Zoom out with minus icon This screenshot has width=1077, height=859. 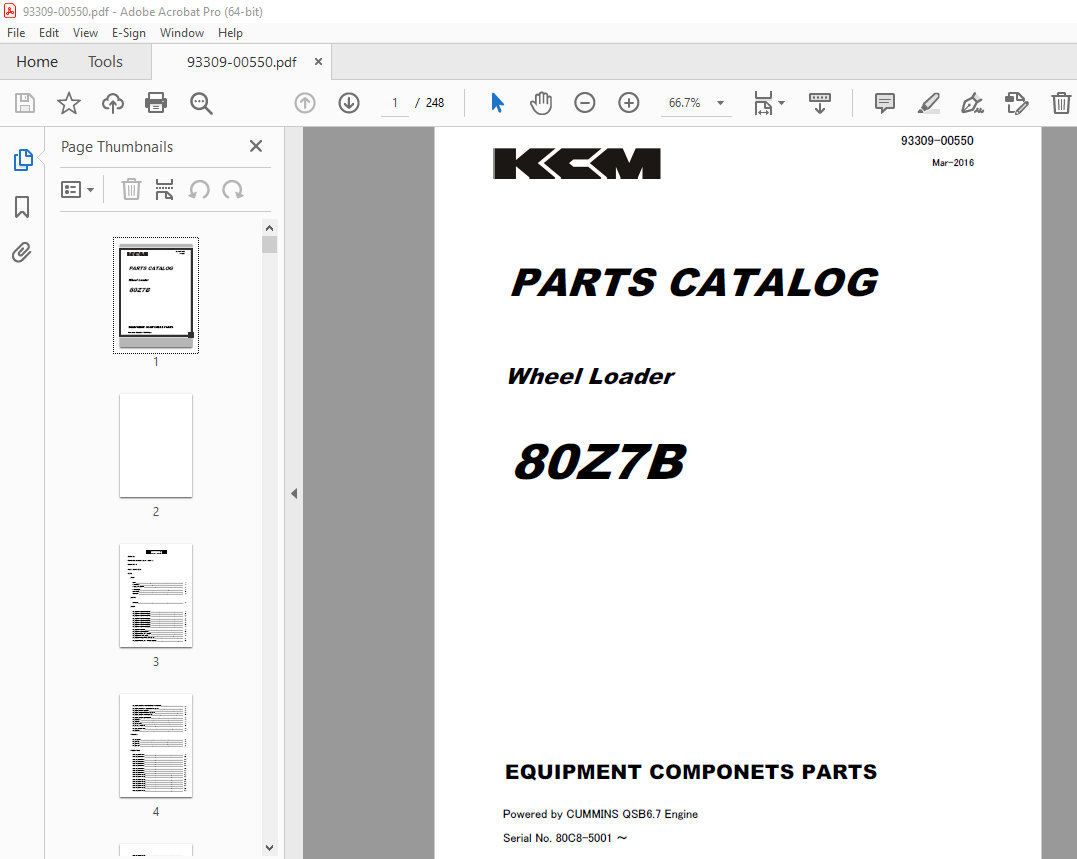[585, 103]
